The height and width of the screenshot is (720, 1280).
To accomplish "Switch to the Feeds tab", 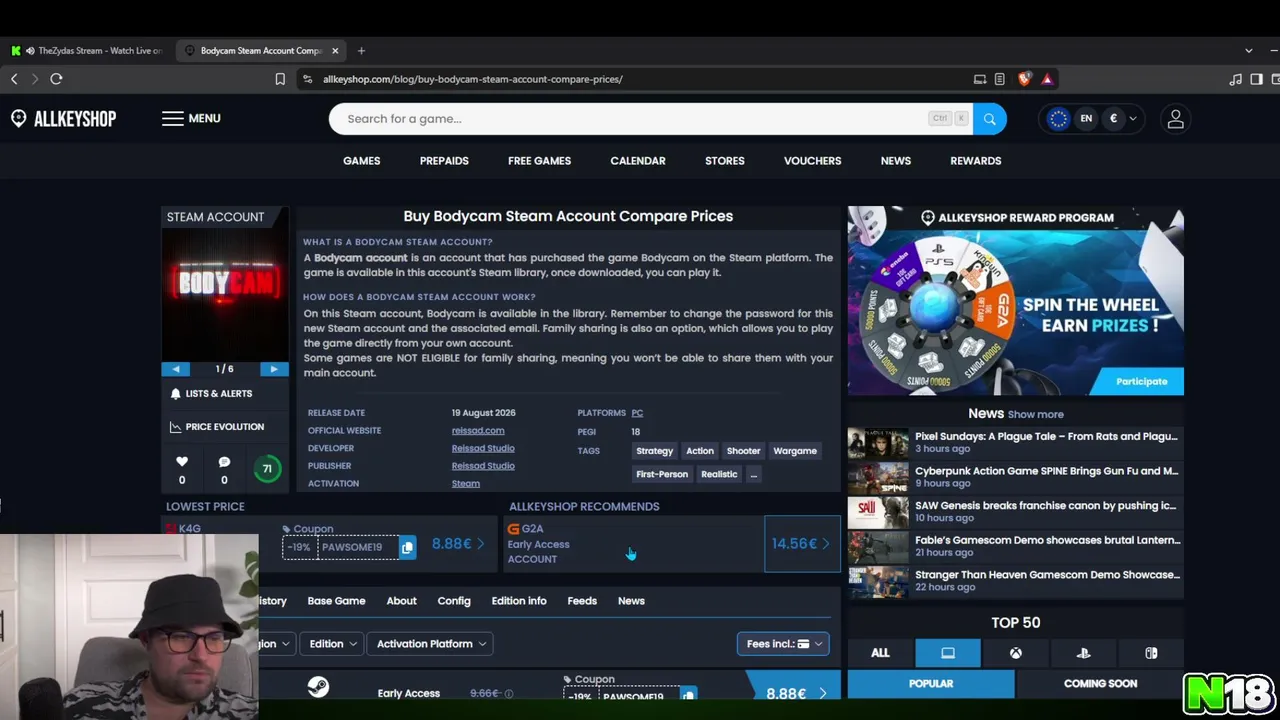I will click(x=582, y=601).
